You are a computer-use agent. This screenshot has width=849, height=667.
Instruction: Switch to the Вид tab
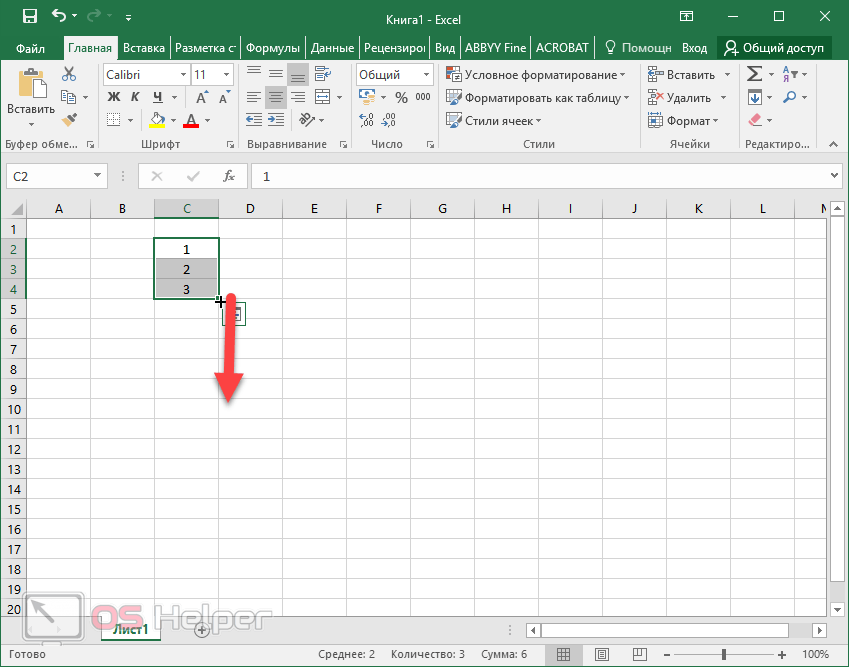click(x=445, y=48)
